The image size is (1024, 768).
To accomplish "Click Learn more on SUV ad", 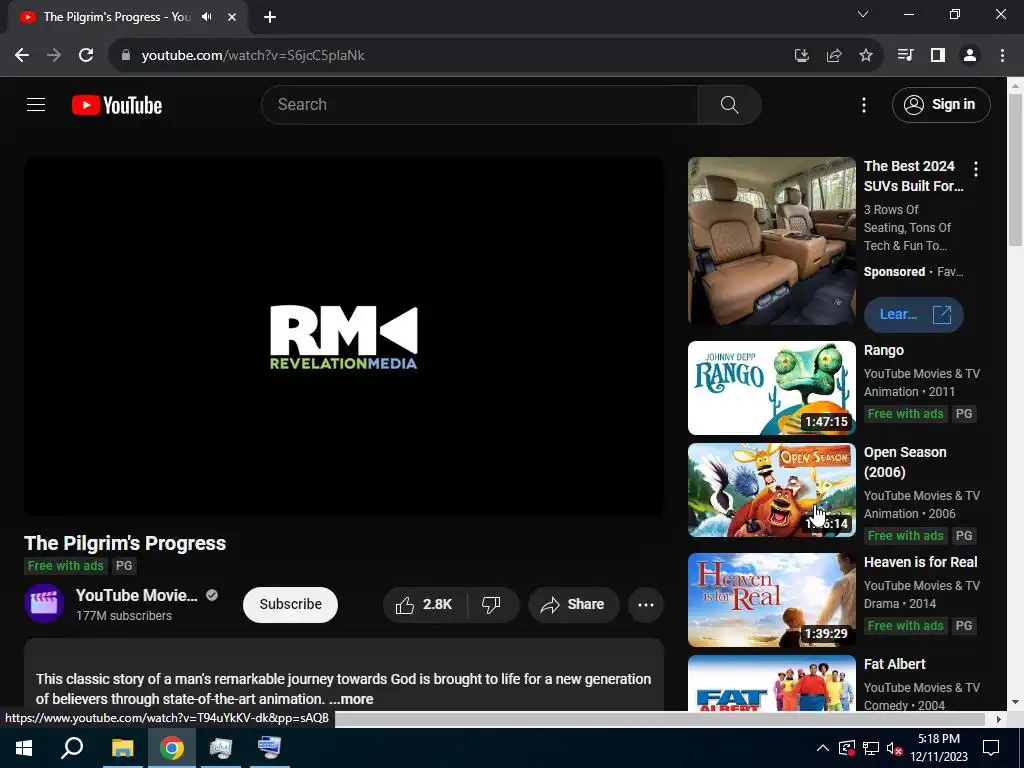I will click(x=914, y=315).
